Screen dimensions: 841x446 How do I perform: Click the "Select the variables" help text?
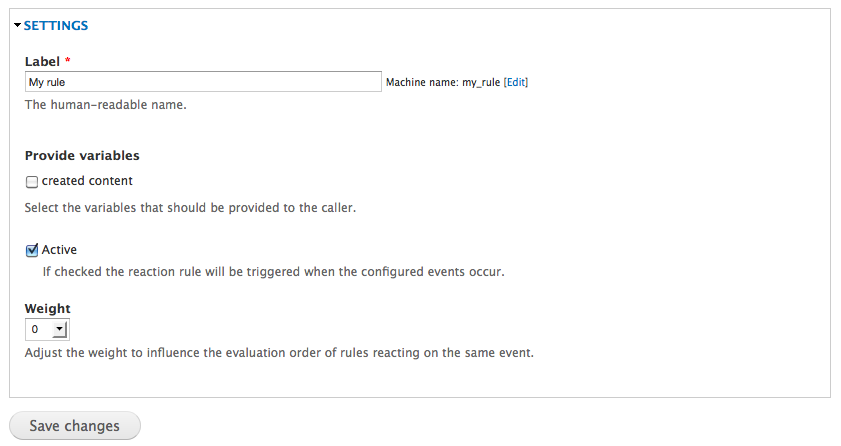click(x=190, y=208)
